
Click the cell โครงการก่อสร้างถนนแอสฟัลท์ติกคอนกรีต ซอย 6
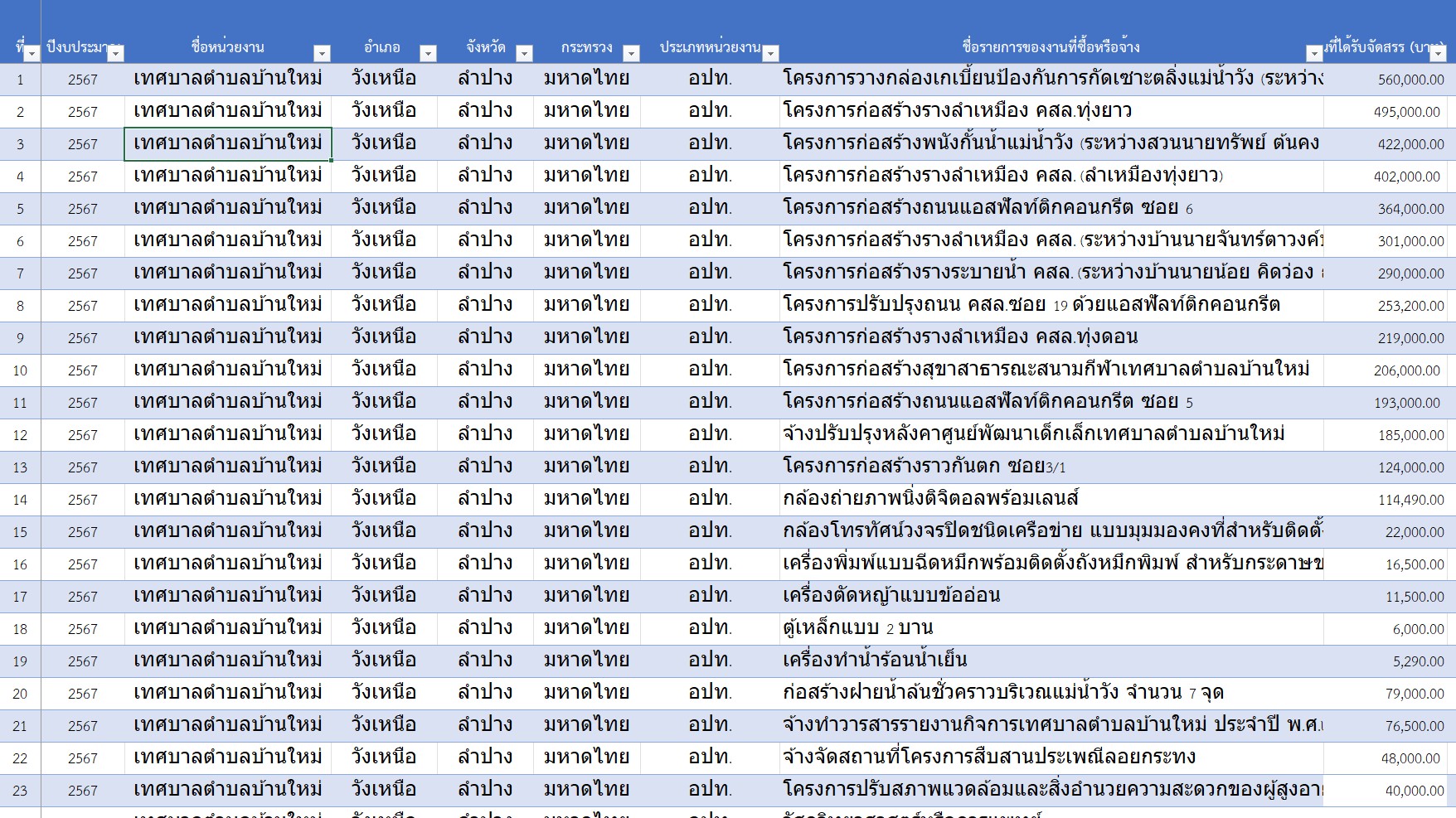(x=1051, y=209)
